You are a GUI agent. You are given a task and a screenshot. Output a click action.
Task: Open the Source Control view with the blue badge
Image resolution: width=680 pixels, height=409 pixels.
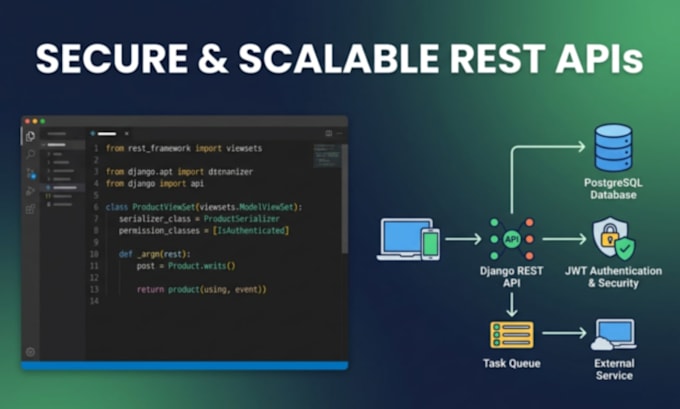[x=31, y=173]
